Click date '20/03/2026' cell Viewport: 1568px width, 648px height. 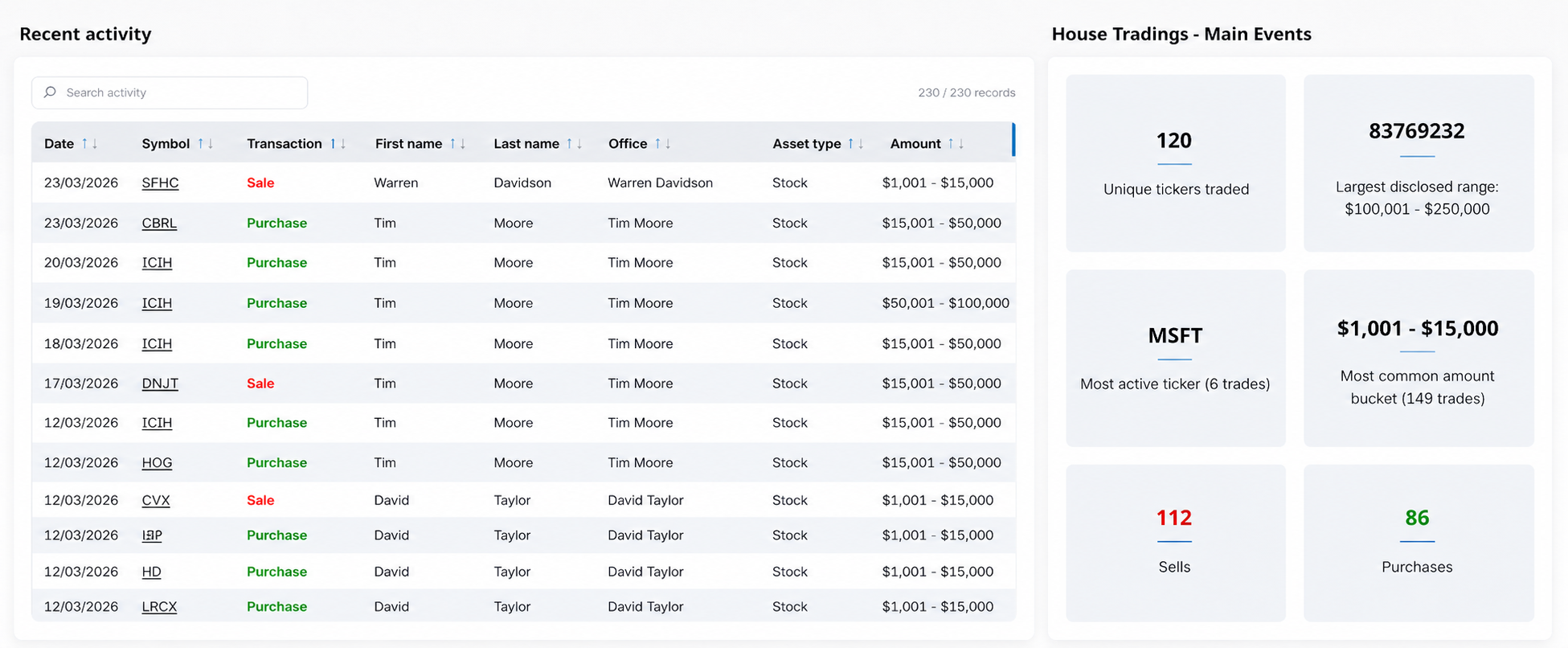click(81, 263)
